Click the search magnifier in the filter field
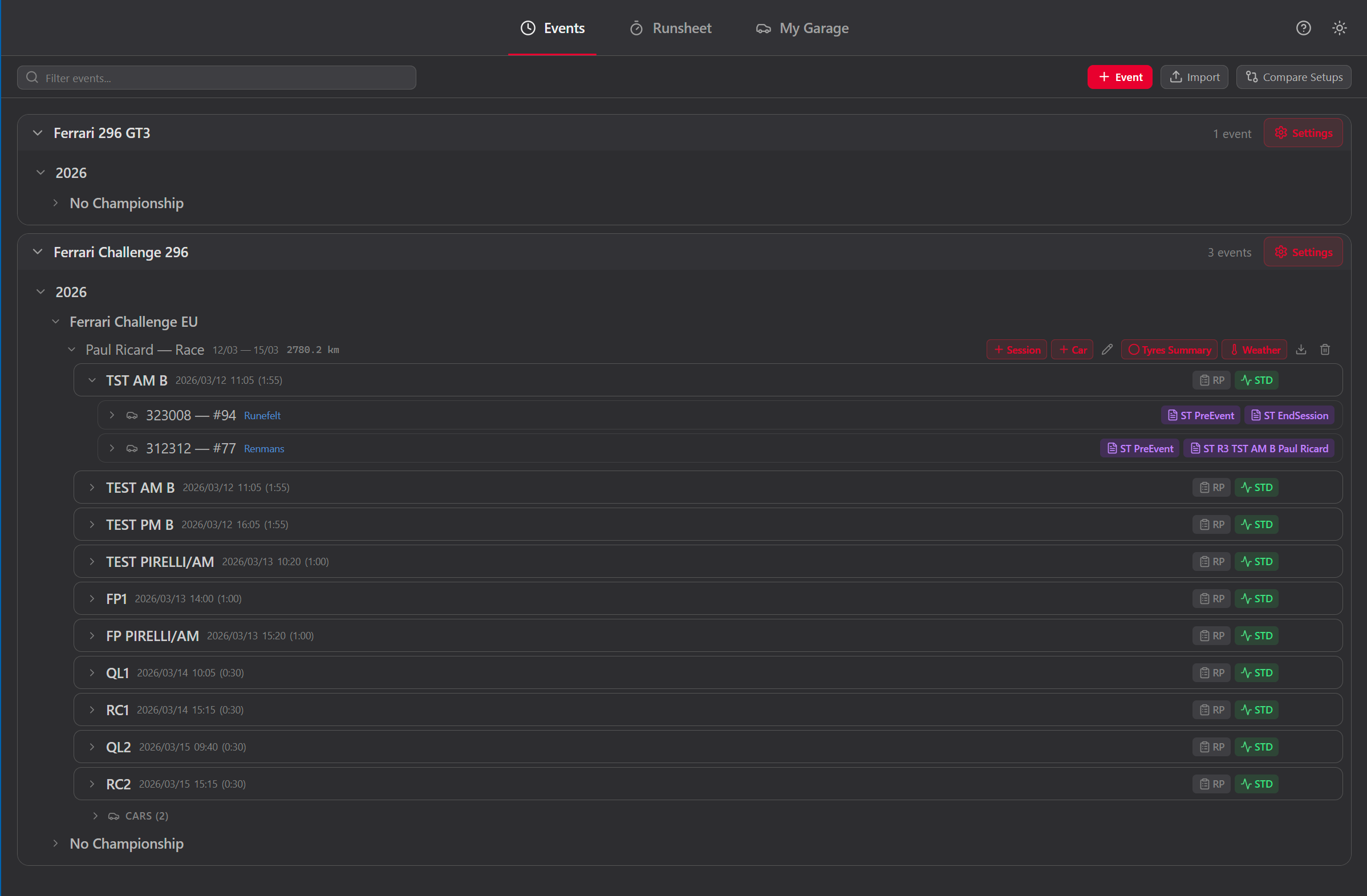Screen dimensions: 1367x896 (x=31, y=77)
